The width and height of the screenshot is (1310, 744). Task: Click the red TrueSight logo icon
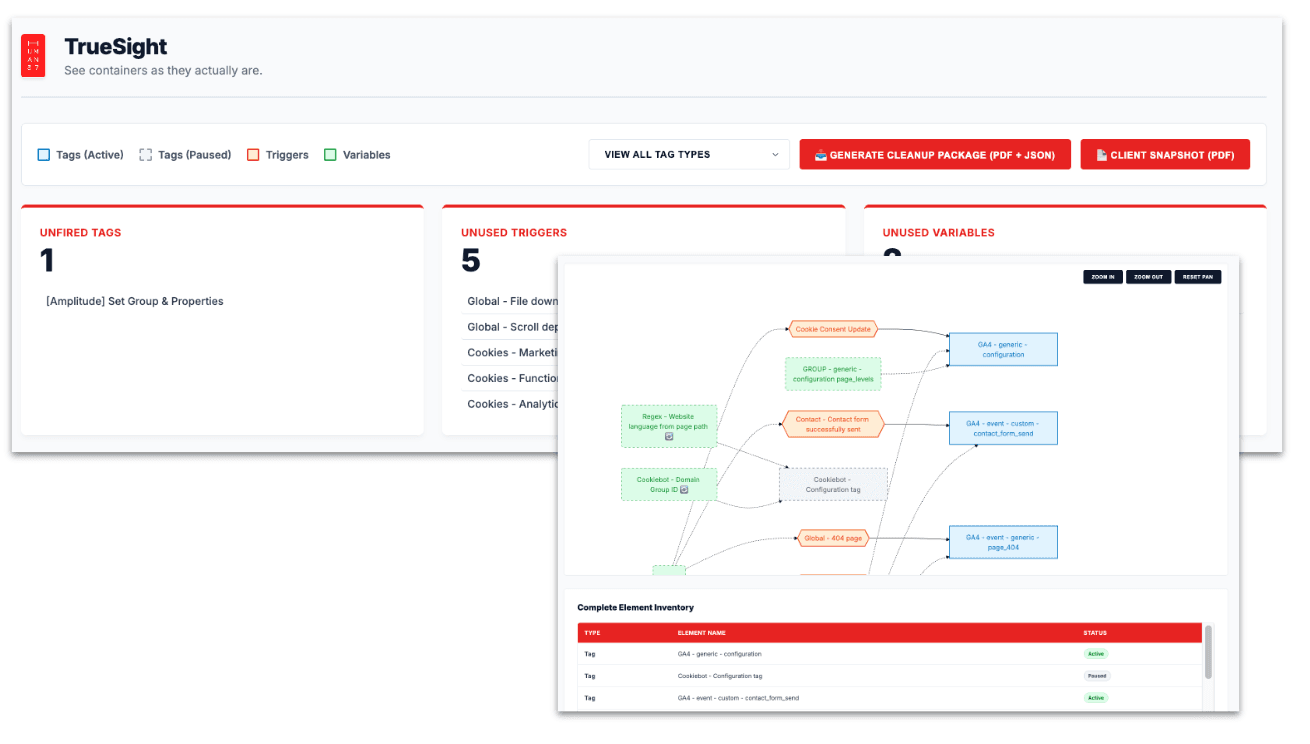tap(33, 56)
